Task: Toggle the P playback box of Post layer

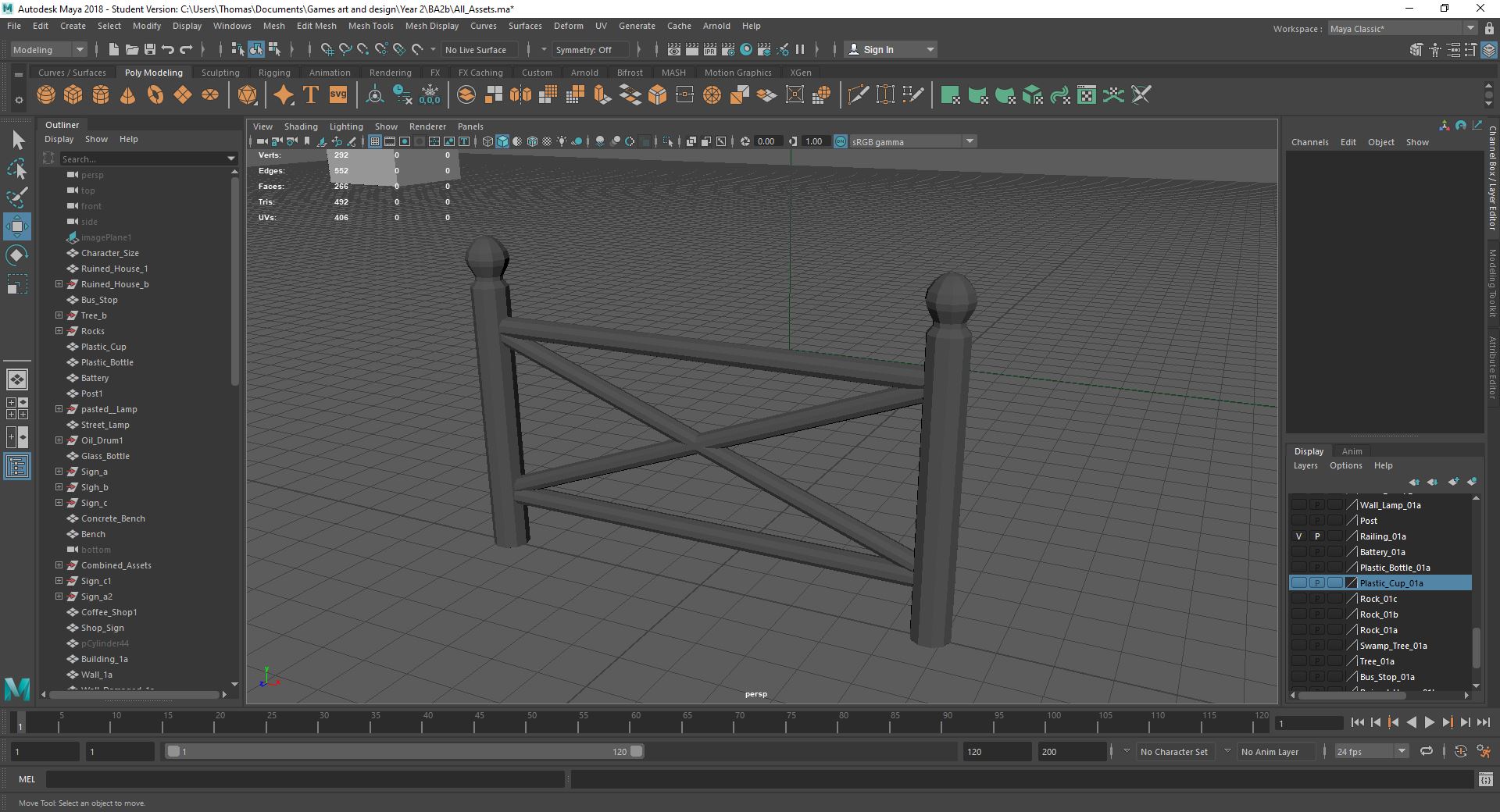Action: 1317,521
